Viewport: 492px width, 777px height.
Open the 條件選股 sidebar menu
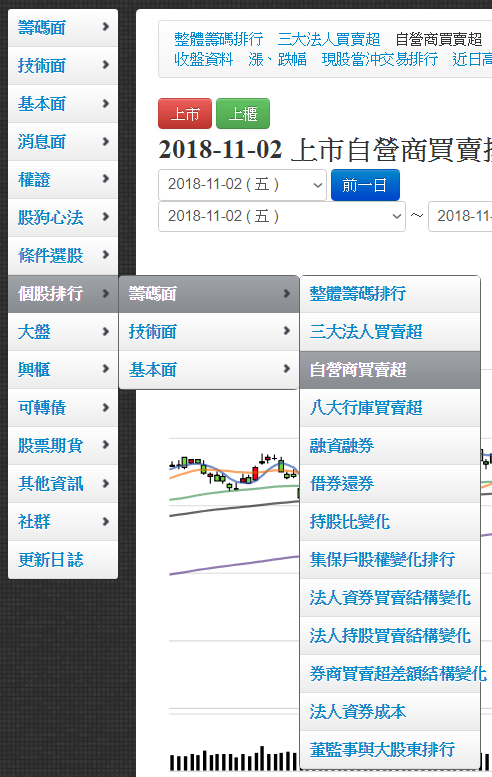pyautogui.click(x=63, y=256)
